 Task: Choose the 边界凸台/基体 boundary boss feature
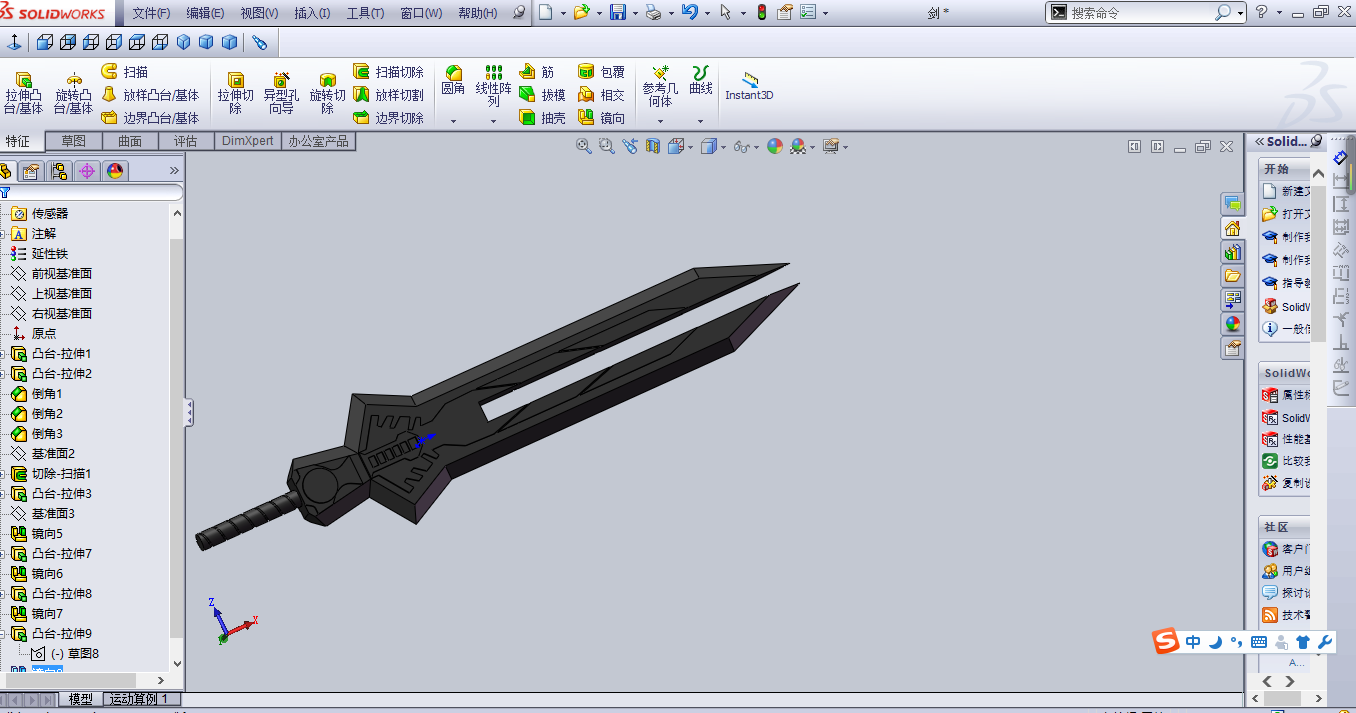(150, 118)
